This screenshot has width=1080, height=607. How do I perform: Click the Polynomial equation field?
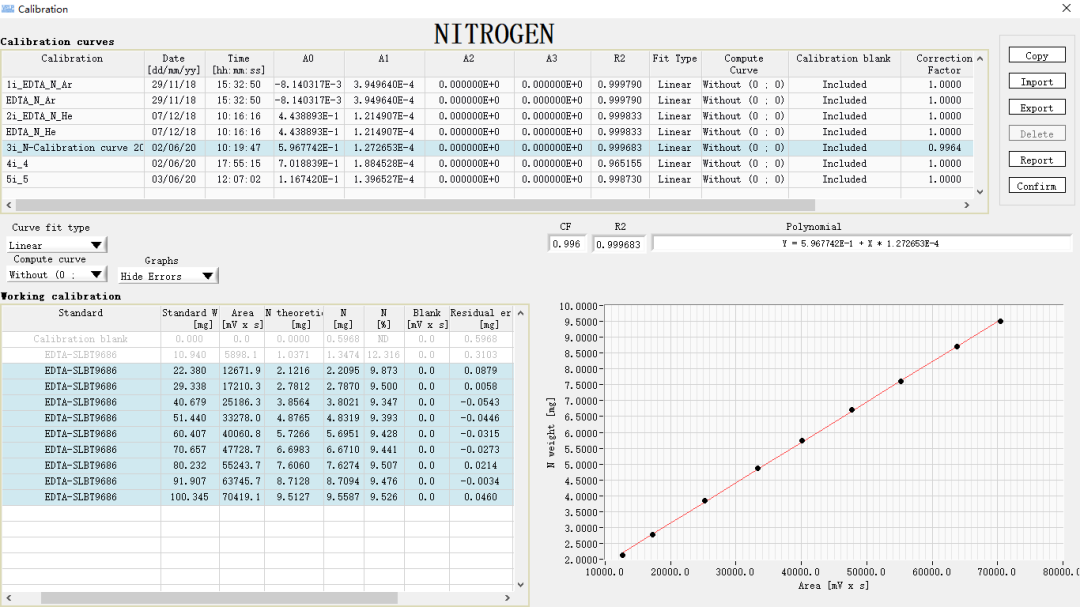[860, 244]
